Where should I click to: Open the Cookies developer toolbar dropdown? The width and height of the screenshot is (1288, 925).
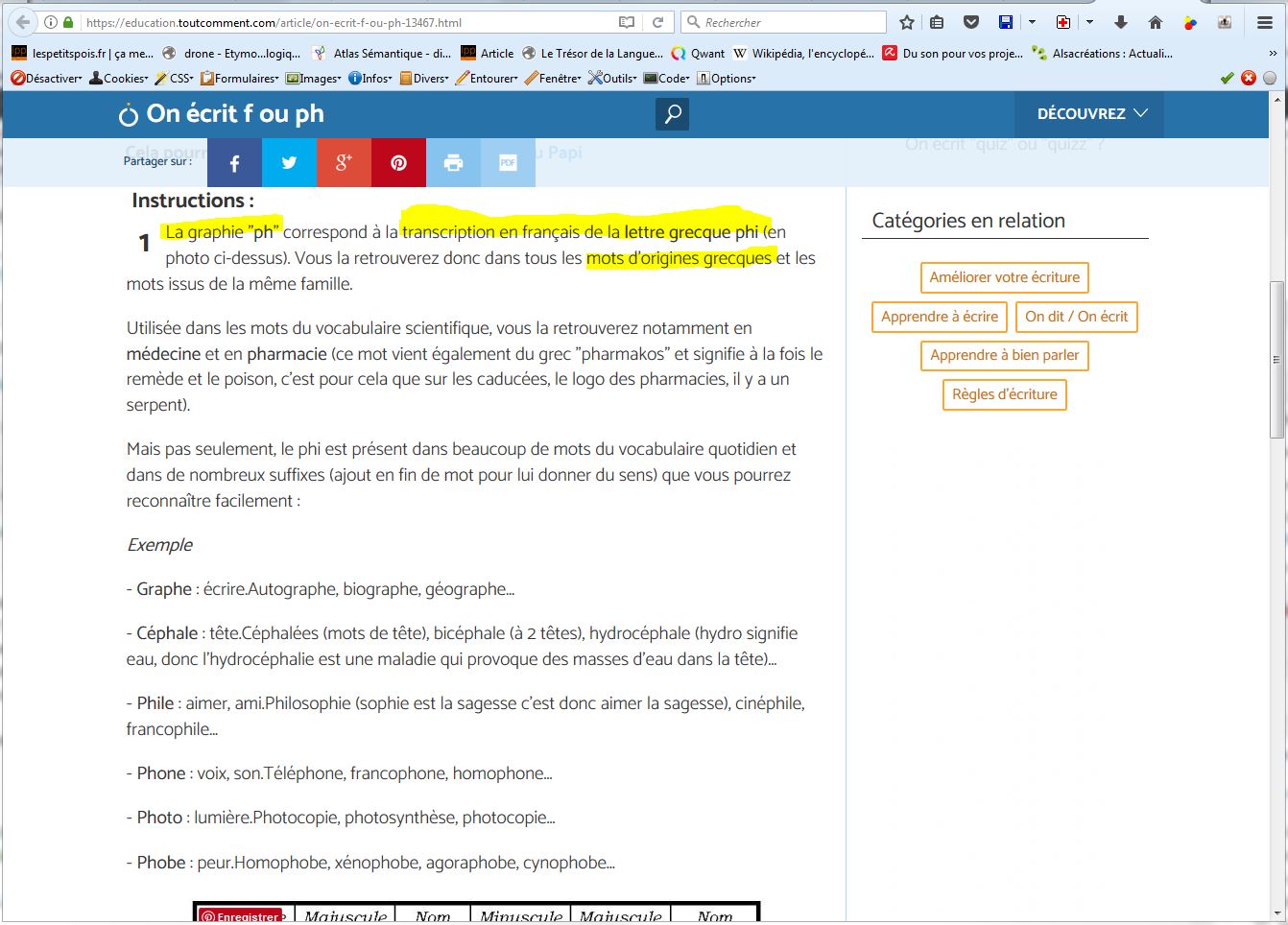tap(119, 79)
